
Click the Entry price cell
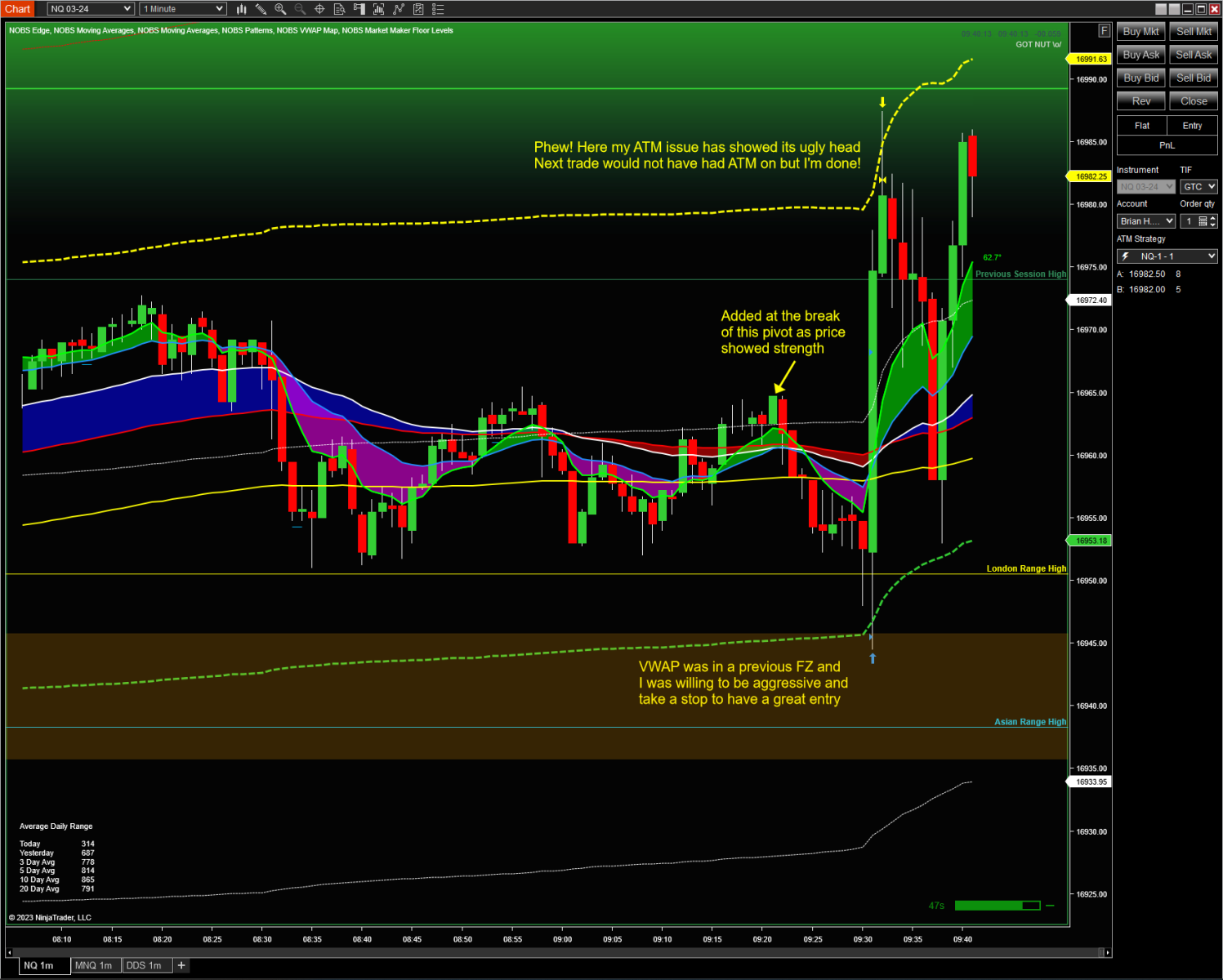[x=1192, y=126]
